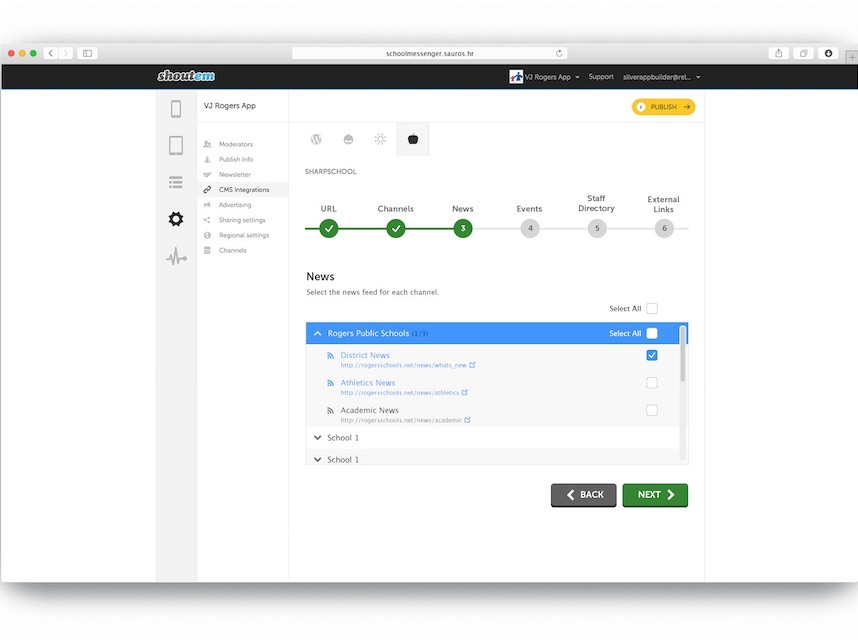858x644 pixels.
Task: Open external link icon for Athletics News URL
Action: click(x=465, y=393)
